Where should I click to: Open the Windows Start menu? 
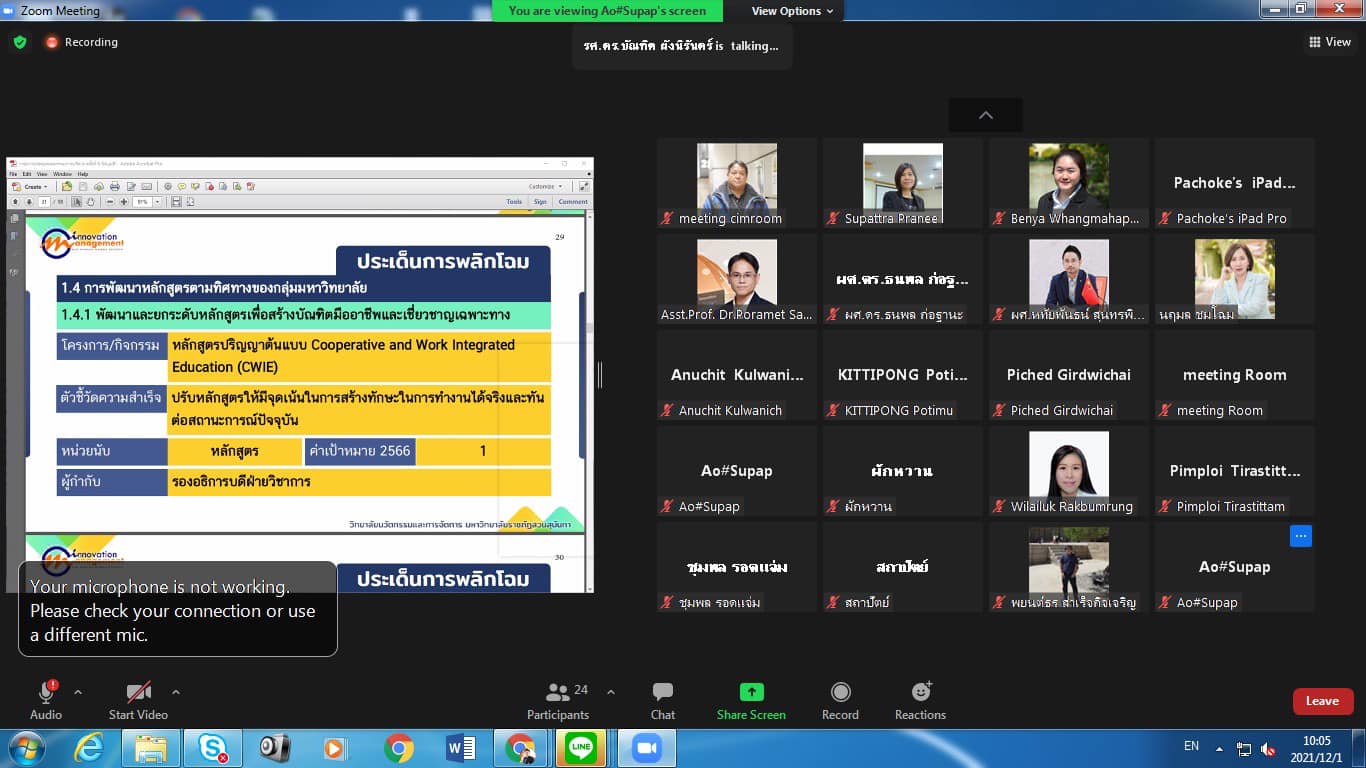point(26,748)
